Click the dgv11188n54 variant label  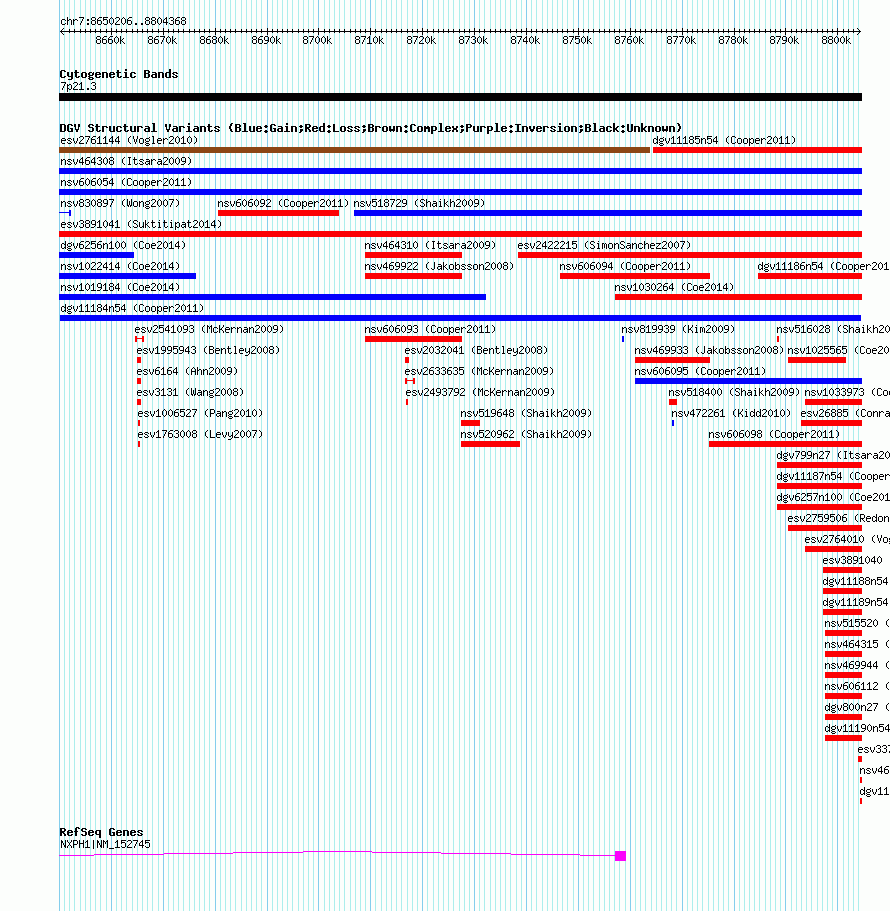point(855,581)
